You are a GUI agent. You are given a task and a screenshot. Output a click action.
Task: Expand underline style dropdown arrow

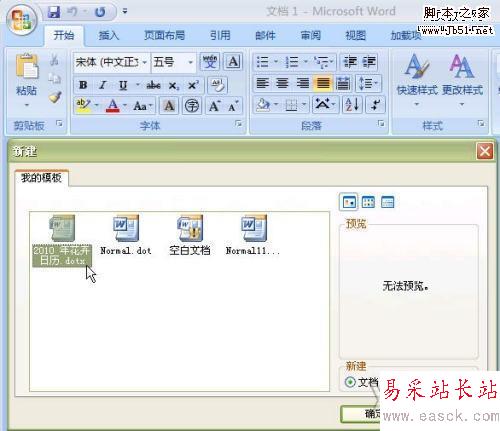pos(137,85)
